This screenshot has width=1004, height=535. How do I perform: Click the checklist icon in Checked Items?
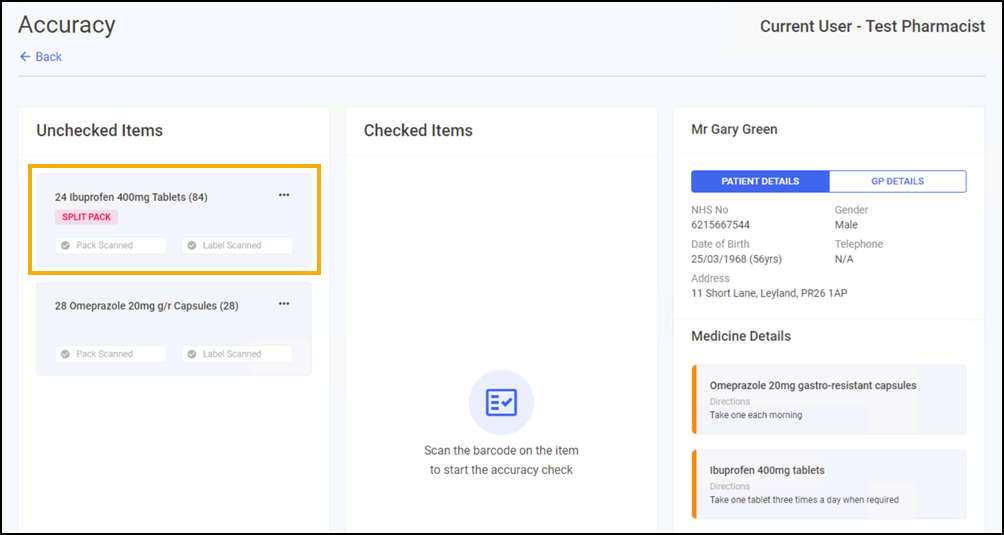(501, 402)
